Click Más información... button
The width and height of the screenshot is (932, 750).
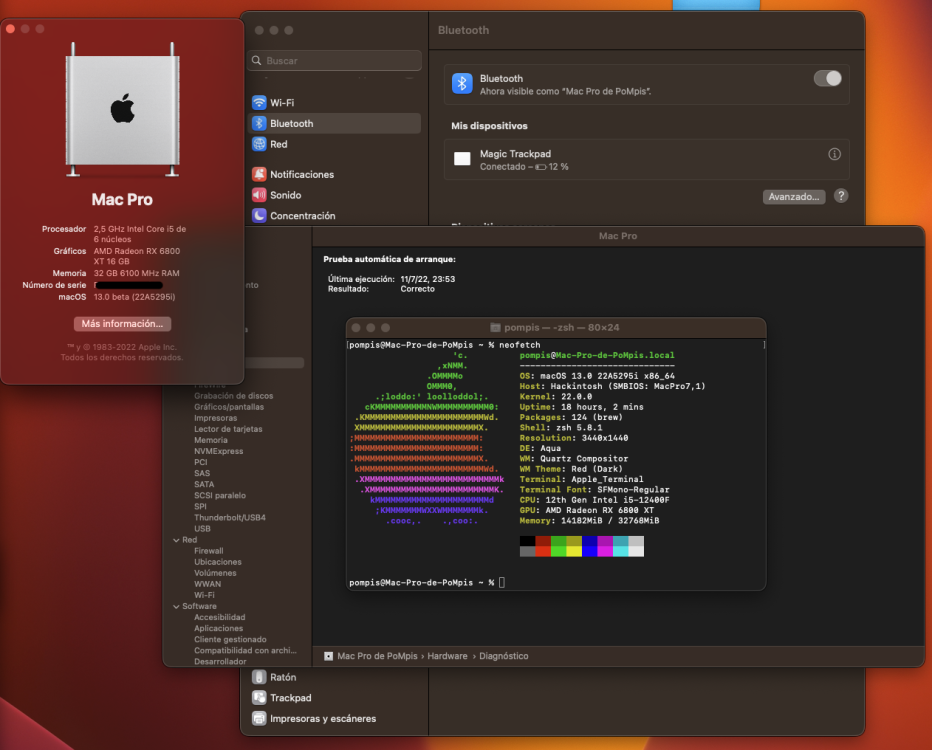pos(122,324)
